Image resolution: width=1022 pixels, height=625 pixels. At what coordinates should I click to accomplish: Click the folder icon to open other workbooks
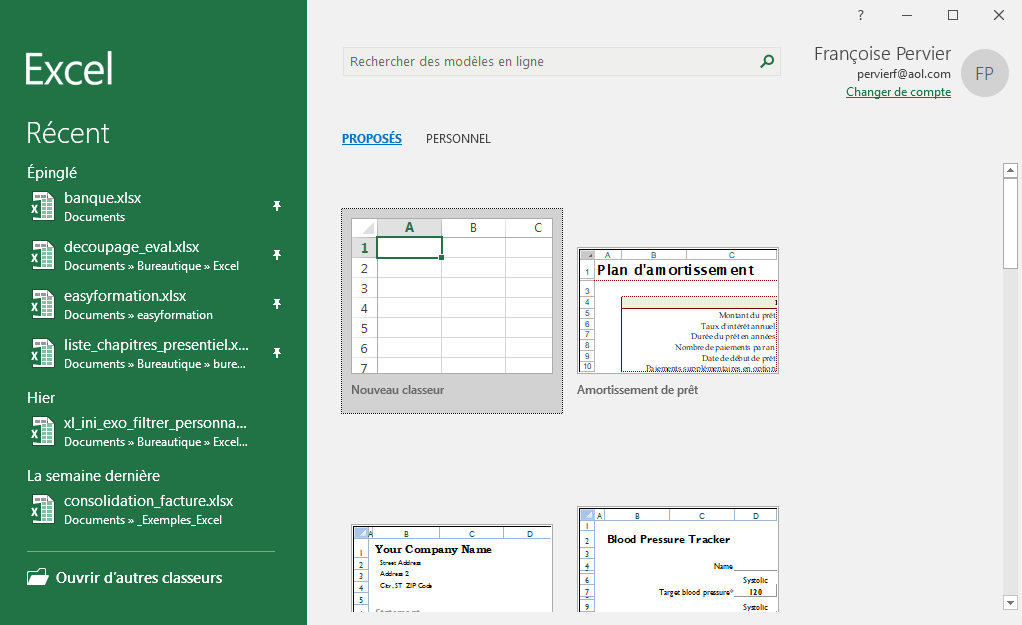[38, 578]
